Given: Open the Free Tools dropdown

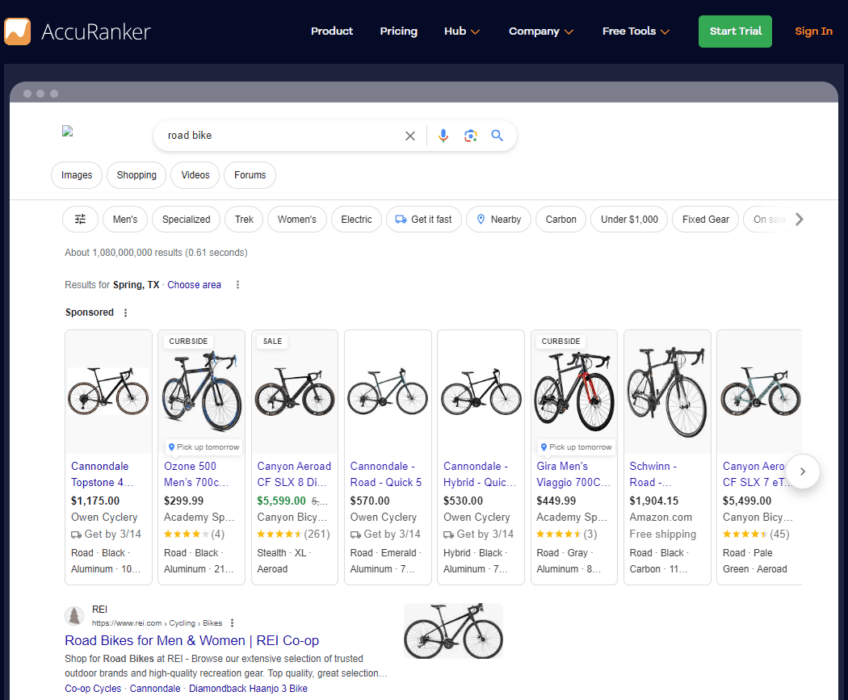Looking at the screenshot, I should tap(635, 31).
